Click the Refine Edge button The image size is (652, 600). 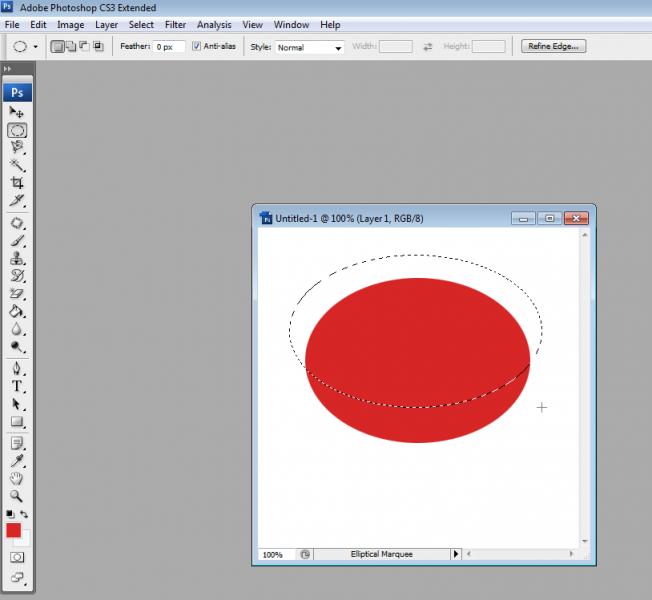tap(553, 46)
